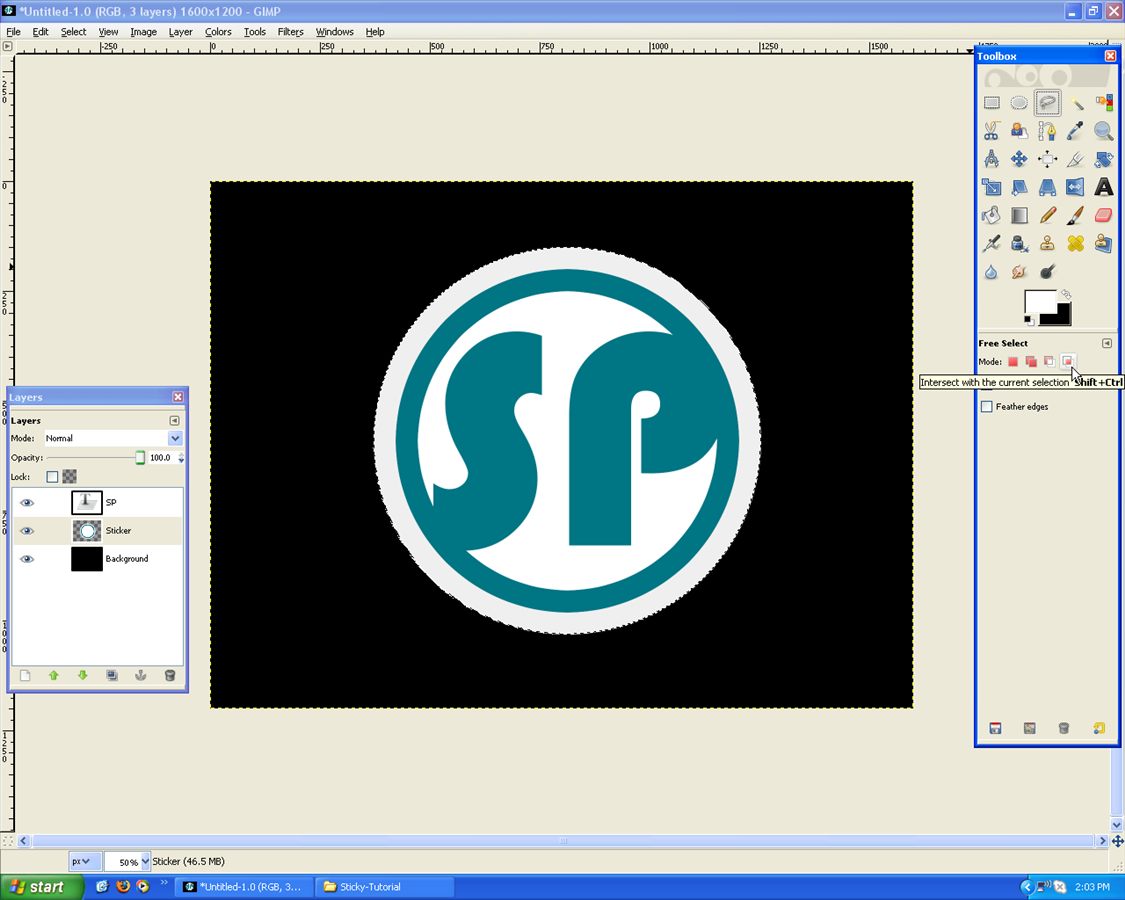Select the Measure compass tool
This screenshot has height=900, width=1125.
[x=992, y=159]
